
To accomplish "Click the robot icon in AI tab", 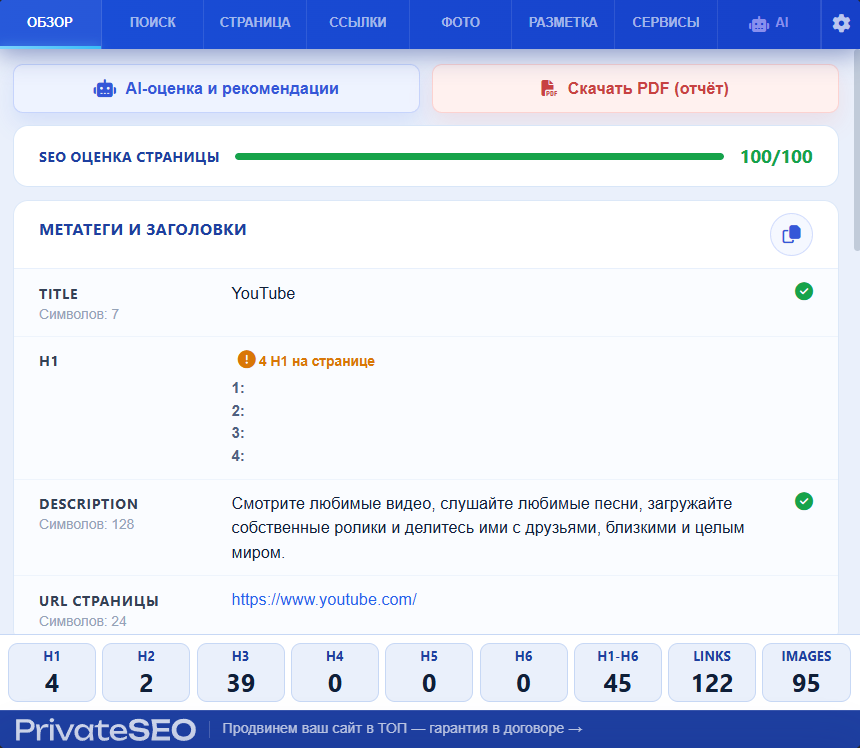I will coord(759,24).
